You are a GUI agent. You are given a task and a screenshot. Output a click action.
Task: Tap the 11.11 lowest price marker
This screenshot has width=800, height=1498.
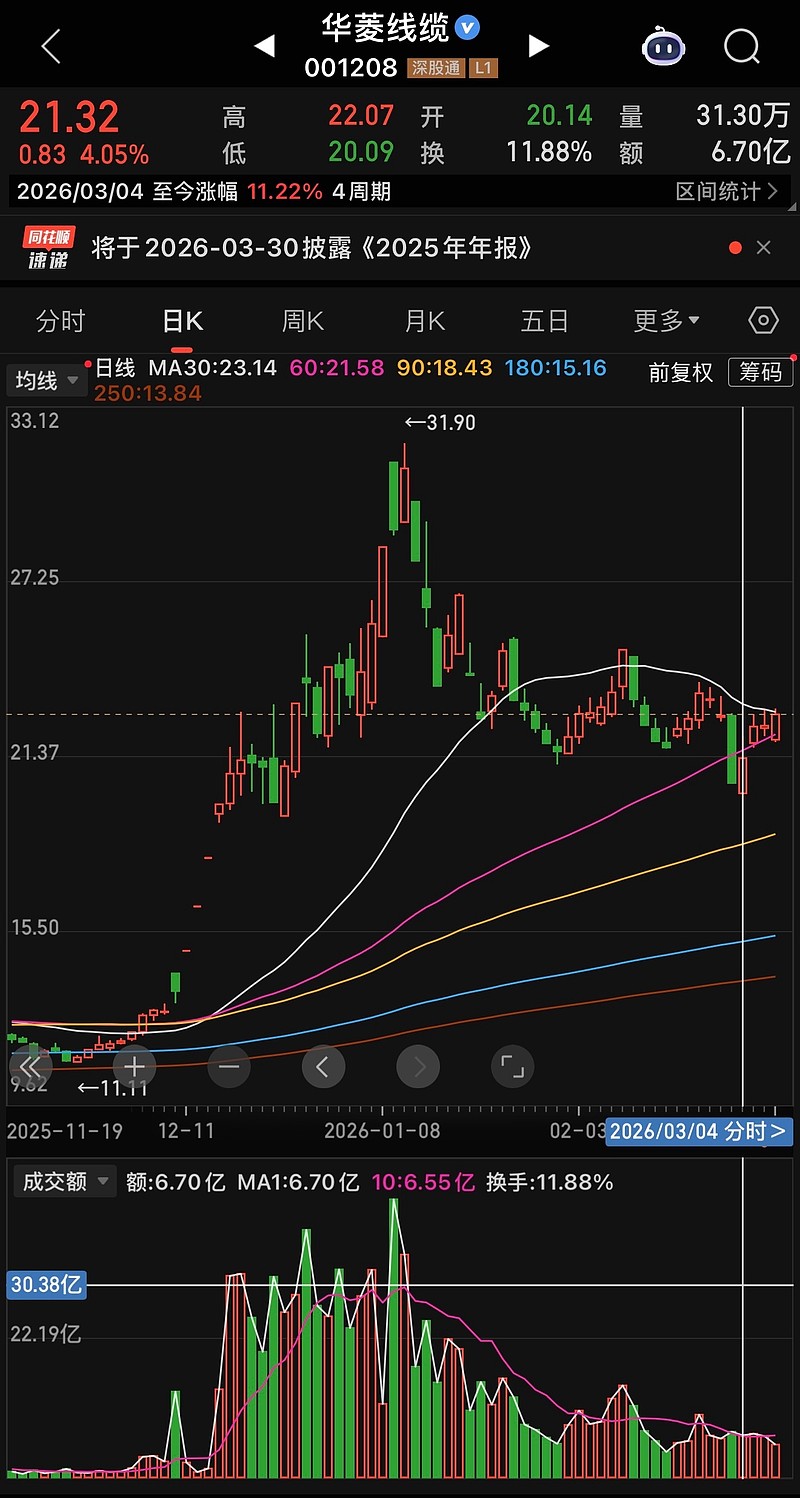coord(112,1088)
